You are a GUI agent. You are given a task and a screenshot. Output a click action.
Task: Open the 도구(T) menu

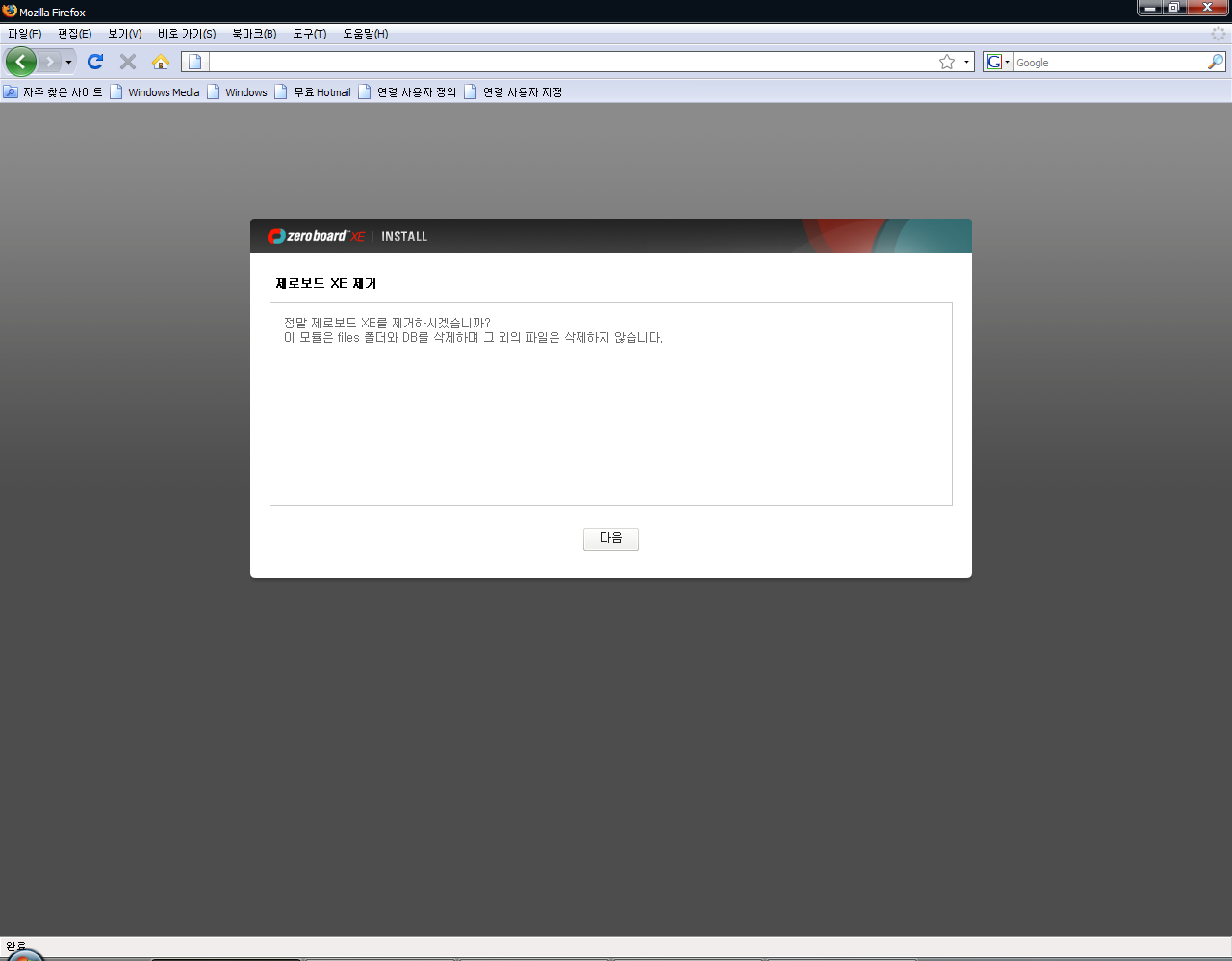tap(310, 34)
